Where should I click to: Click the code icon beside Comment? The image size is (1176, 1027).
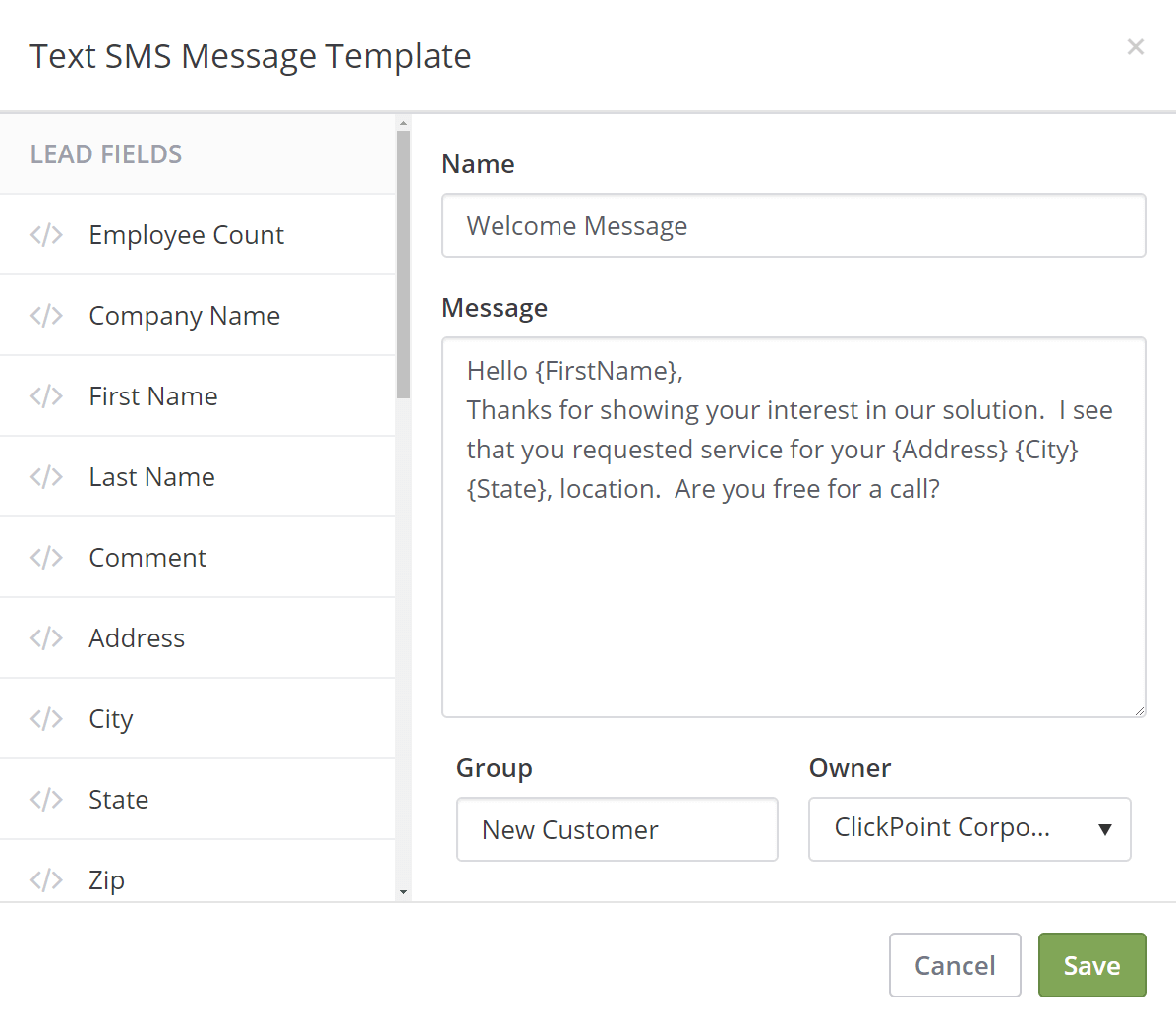point(46,558)
